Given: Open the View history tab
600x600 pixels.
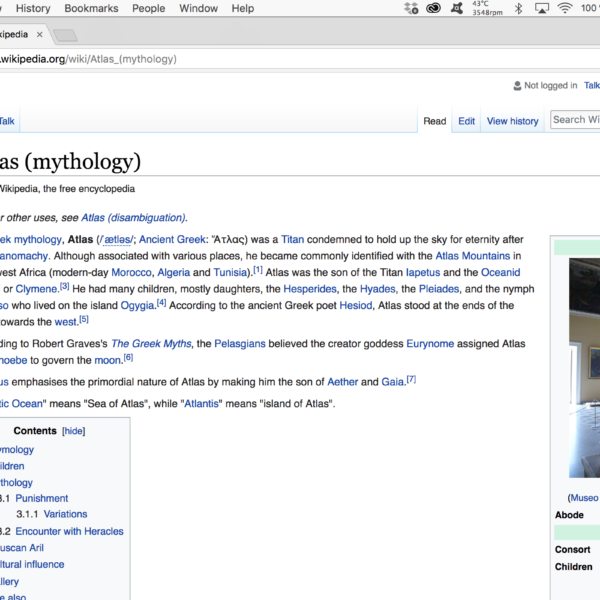Looking at the screenshot, I should 512,121.
